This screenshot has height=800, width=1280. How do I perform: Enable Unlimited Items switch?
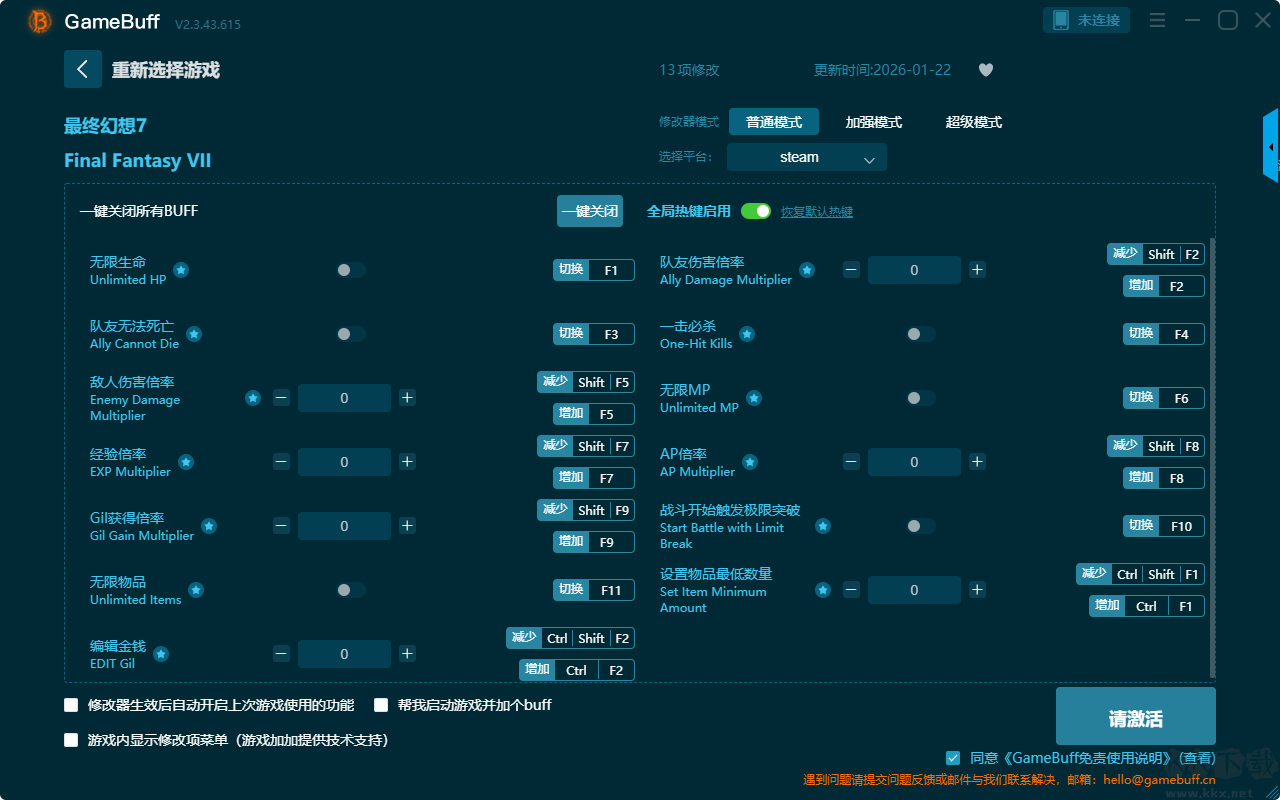coord(351,590)
